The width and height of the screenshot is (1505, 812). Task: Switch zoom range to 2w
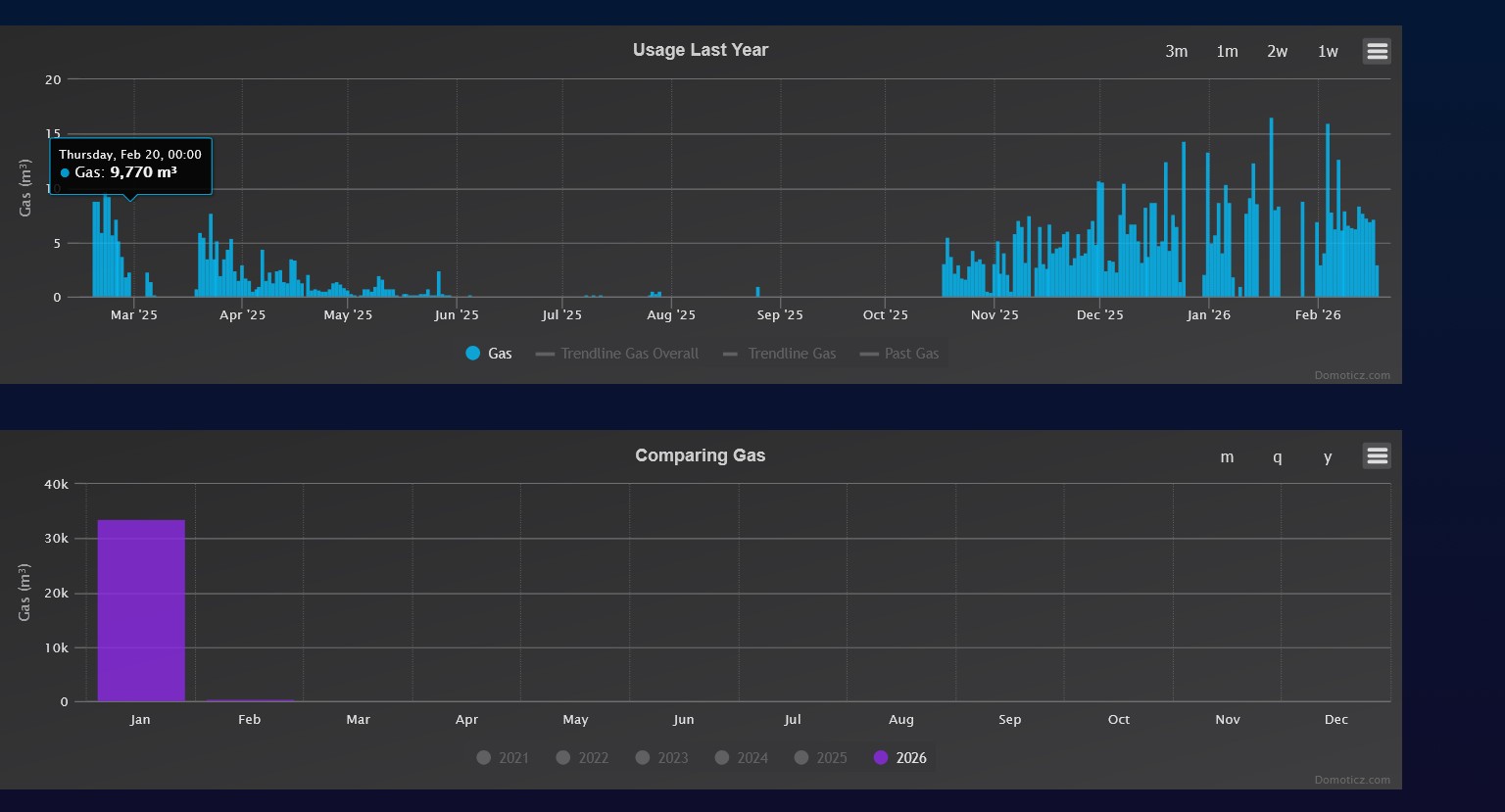1277,52
